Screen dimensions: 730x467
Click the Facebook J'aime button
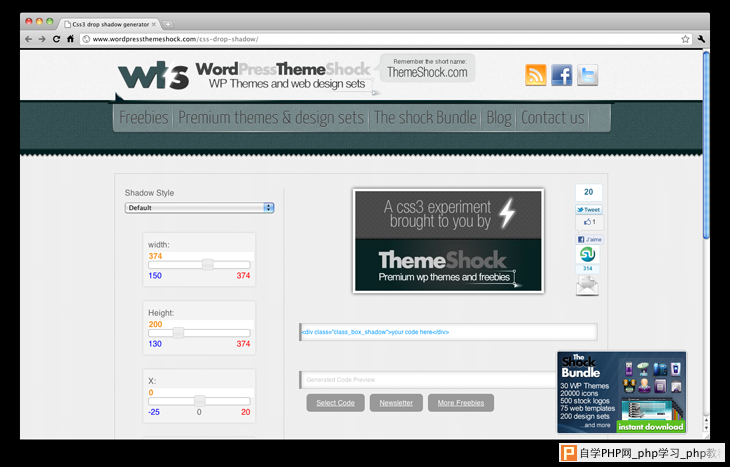(589, 239)
